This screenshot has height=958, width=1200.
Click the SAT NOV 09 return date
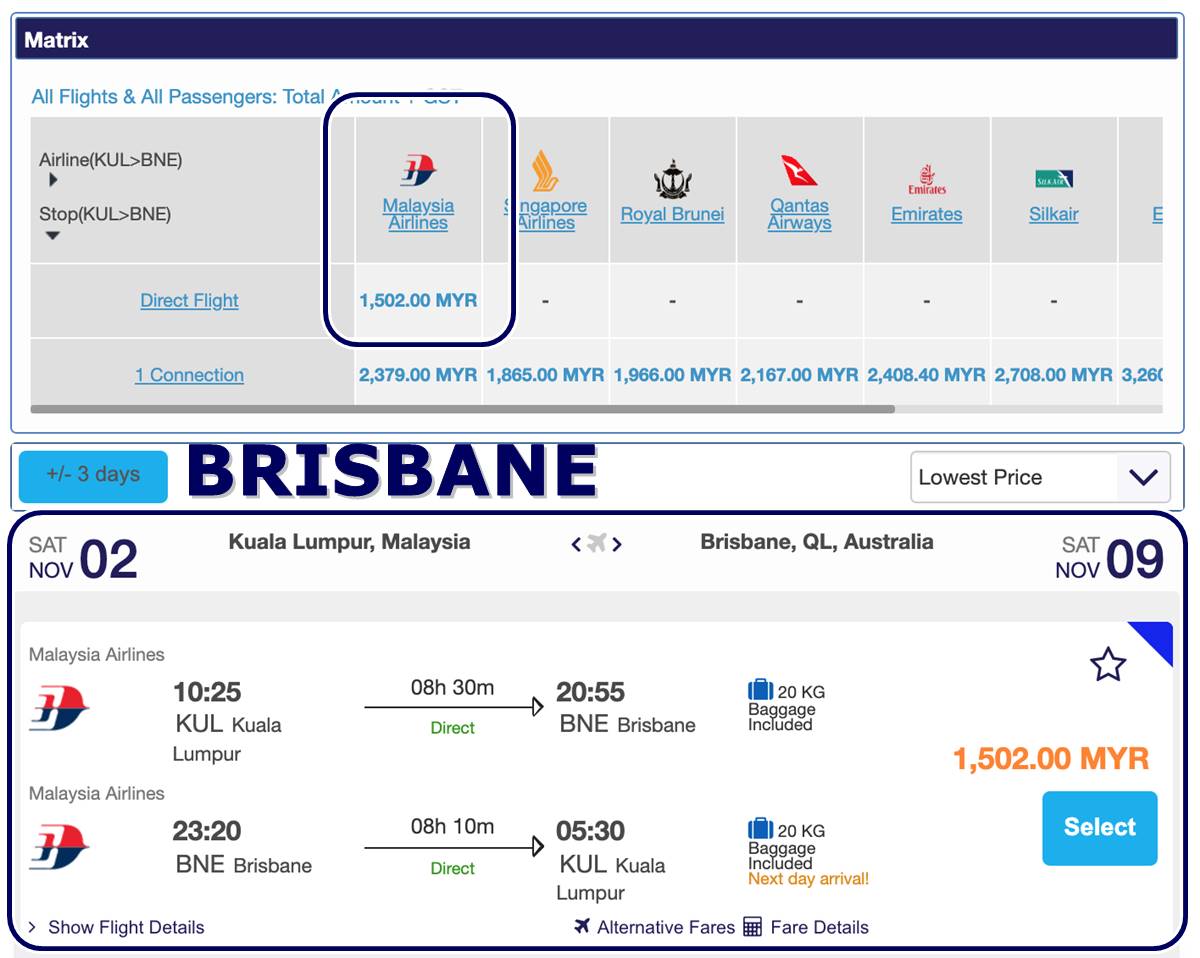coord(1110,559)
